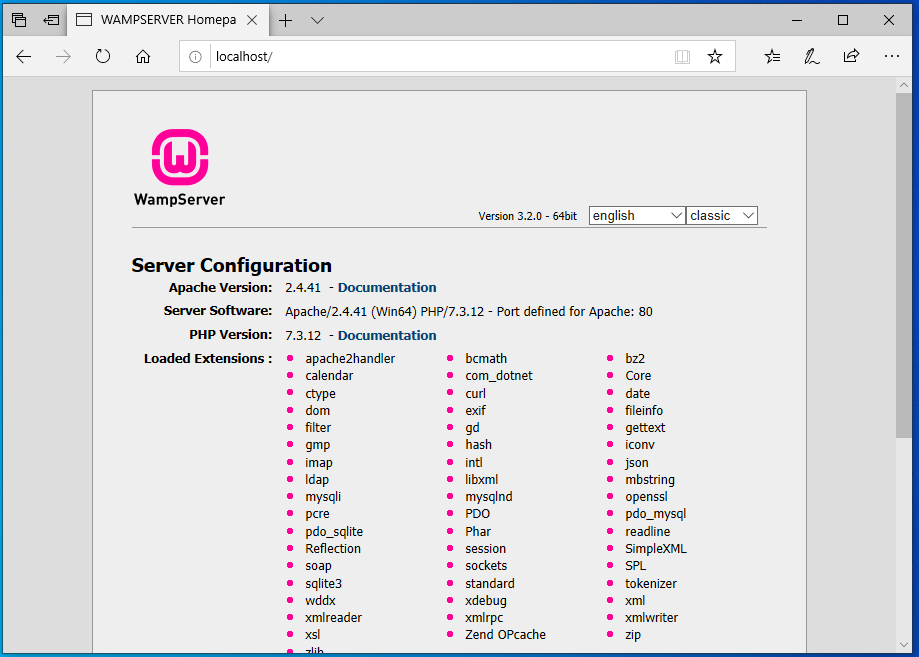Screen dimensions: 919x657
Task: Open the browser home page
Action: click(x=143, y=57)
